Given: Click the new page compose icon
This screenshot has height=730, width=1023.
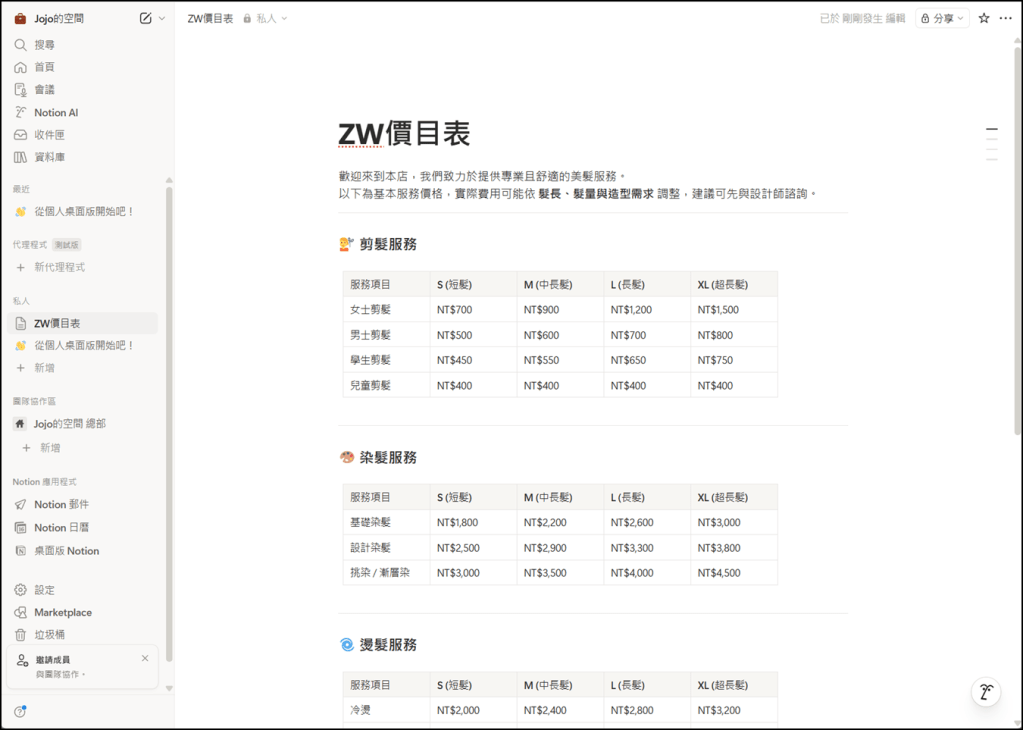Looking at the screenshot, I should (146, 18).
